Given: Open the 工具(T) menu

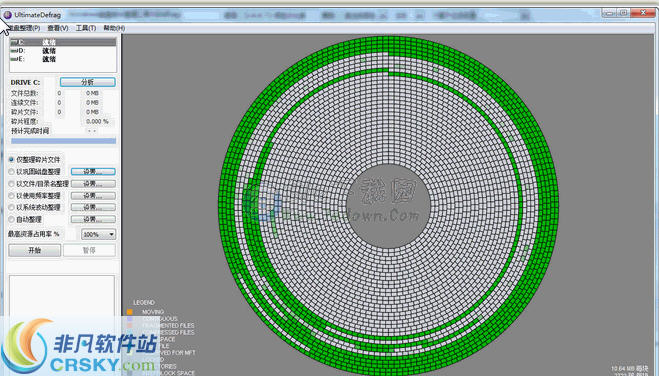Looking at the screenshot, I should [x=86, y=28].
